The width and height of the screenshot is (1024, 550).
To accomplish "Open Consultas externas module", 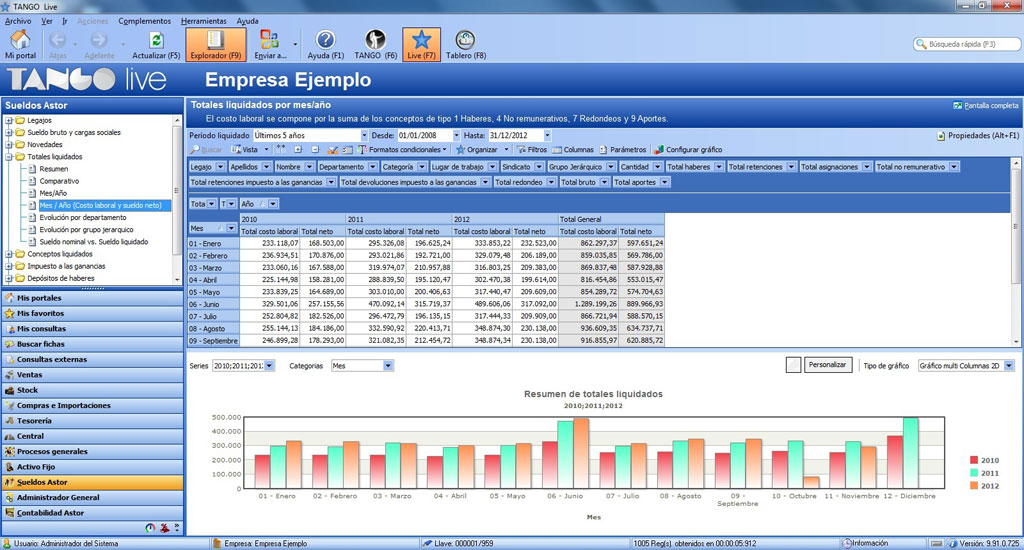I will point(93,359).
